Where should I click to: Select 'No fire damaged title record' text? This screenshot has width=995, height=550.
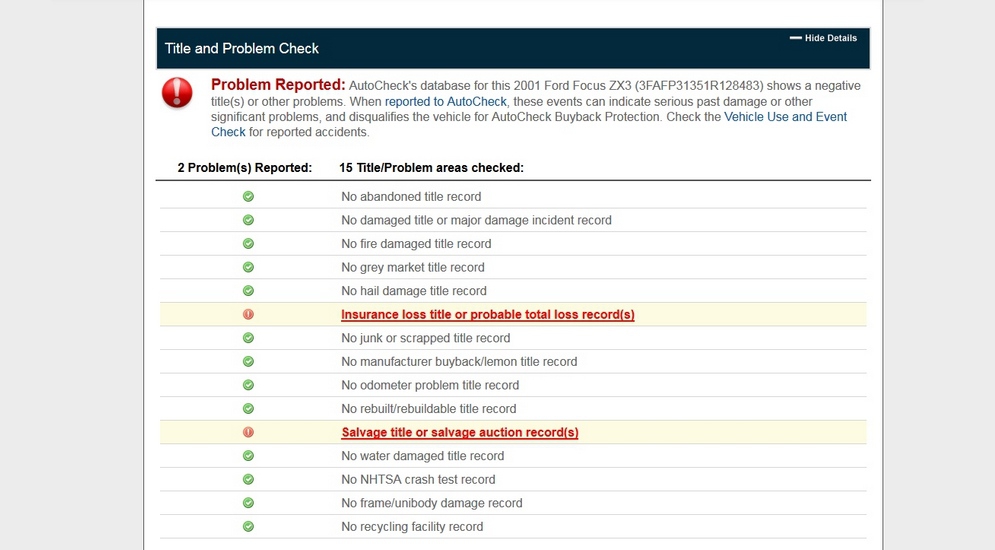coord(416,244)
